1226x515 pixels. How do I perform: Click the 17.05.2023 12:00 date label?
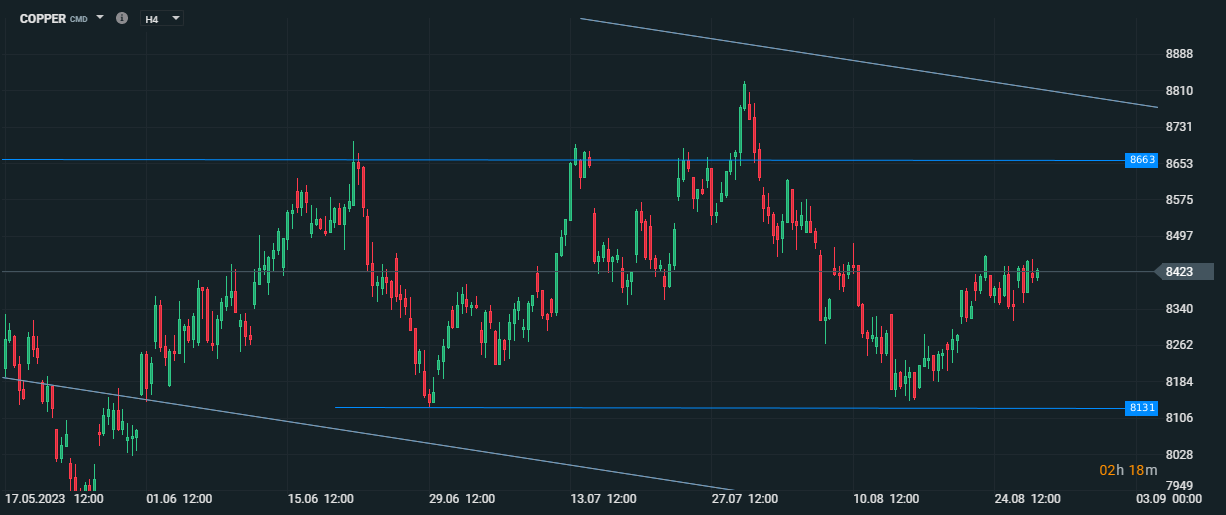(55, 498)
